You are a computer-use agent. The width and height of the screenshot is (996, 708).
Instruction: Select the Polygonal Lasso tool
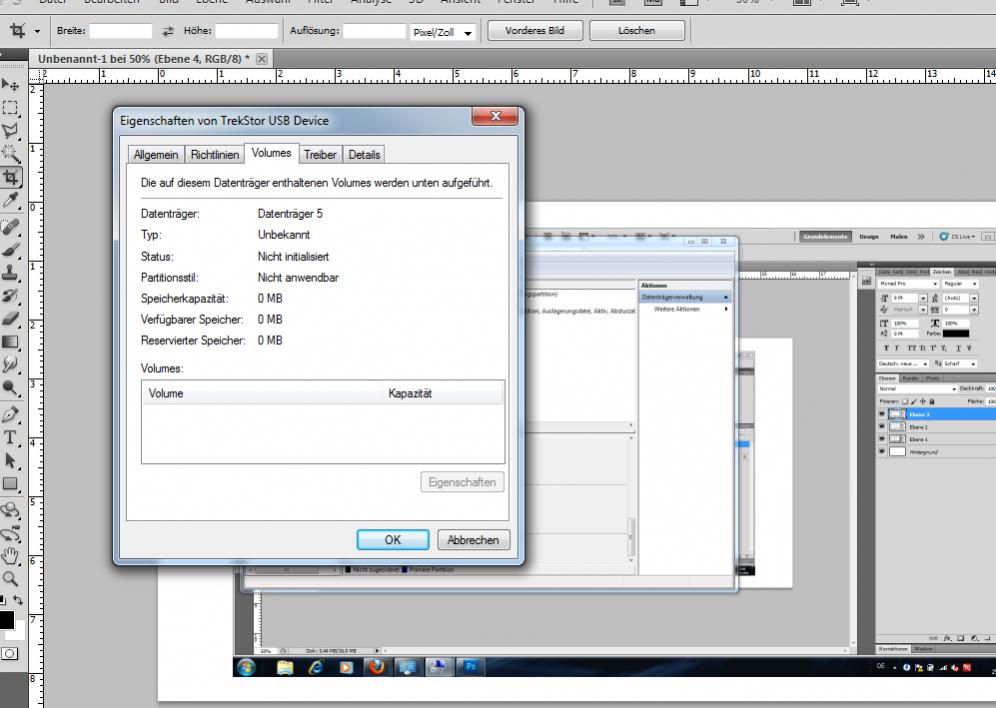pos(10,131)
